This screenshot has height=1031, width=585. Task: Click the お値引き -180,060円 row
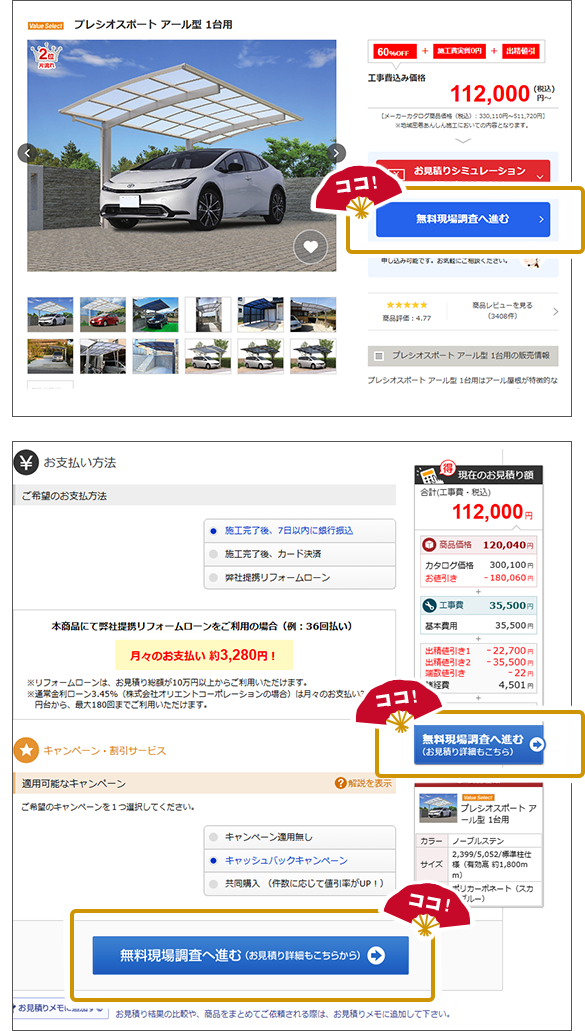tap(479, 578)
